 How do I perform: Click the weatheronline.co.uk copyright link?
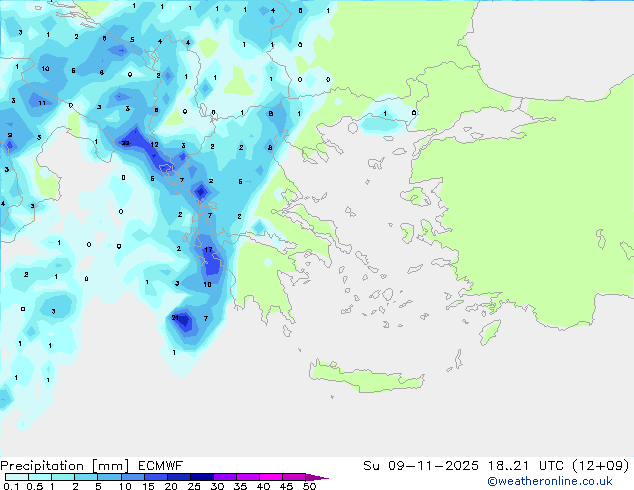click(550, 481)
